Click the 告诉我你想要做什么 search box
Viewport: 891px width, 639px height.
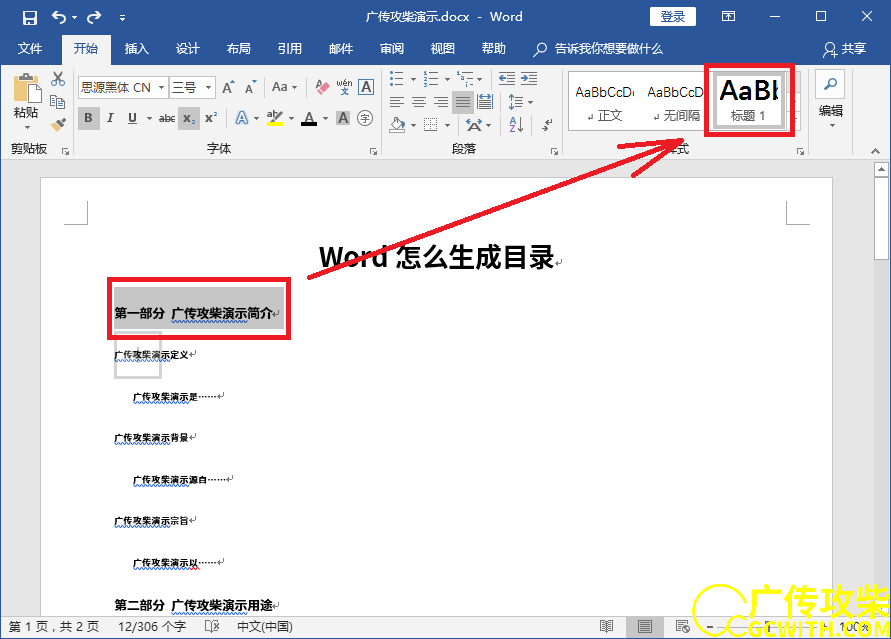tap(598, 49)
